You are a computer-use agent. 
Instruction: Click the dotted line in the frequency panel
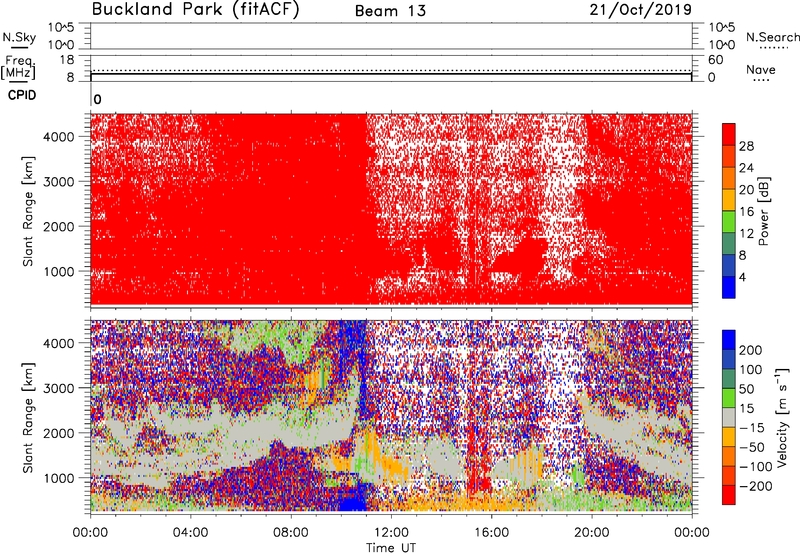pos(391,70)
